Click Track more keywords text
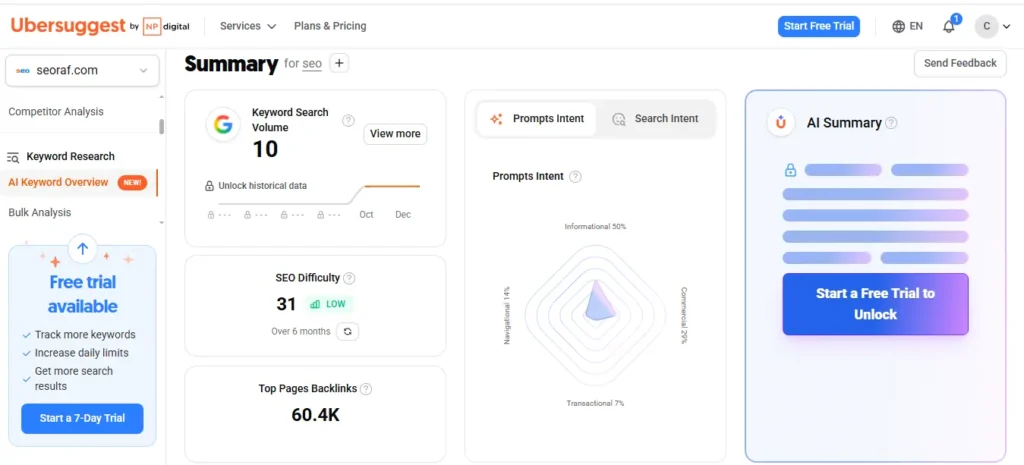Screen dimensions: 1024x465 [x=86, y=334]
